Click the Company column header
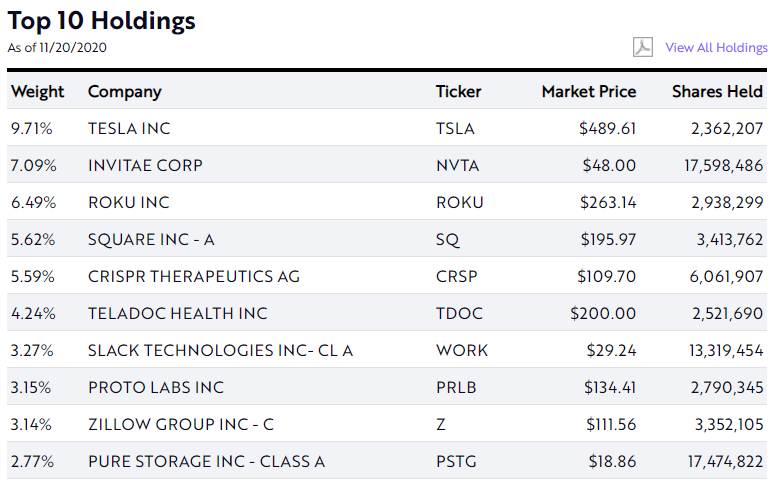 pyautogui.click(x=124, y=92)
